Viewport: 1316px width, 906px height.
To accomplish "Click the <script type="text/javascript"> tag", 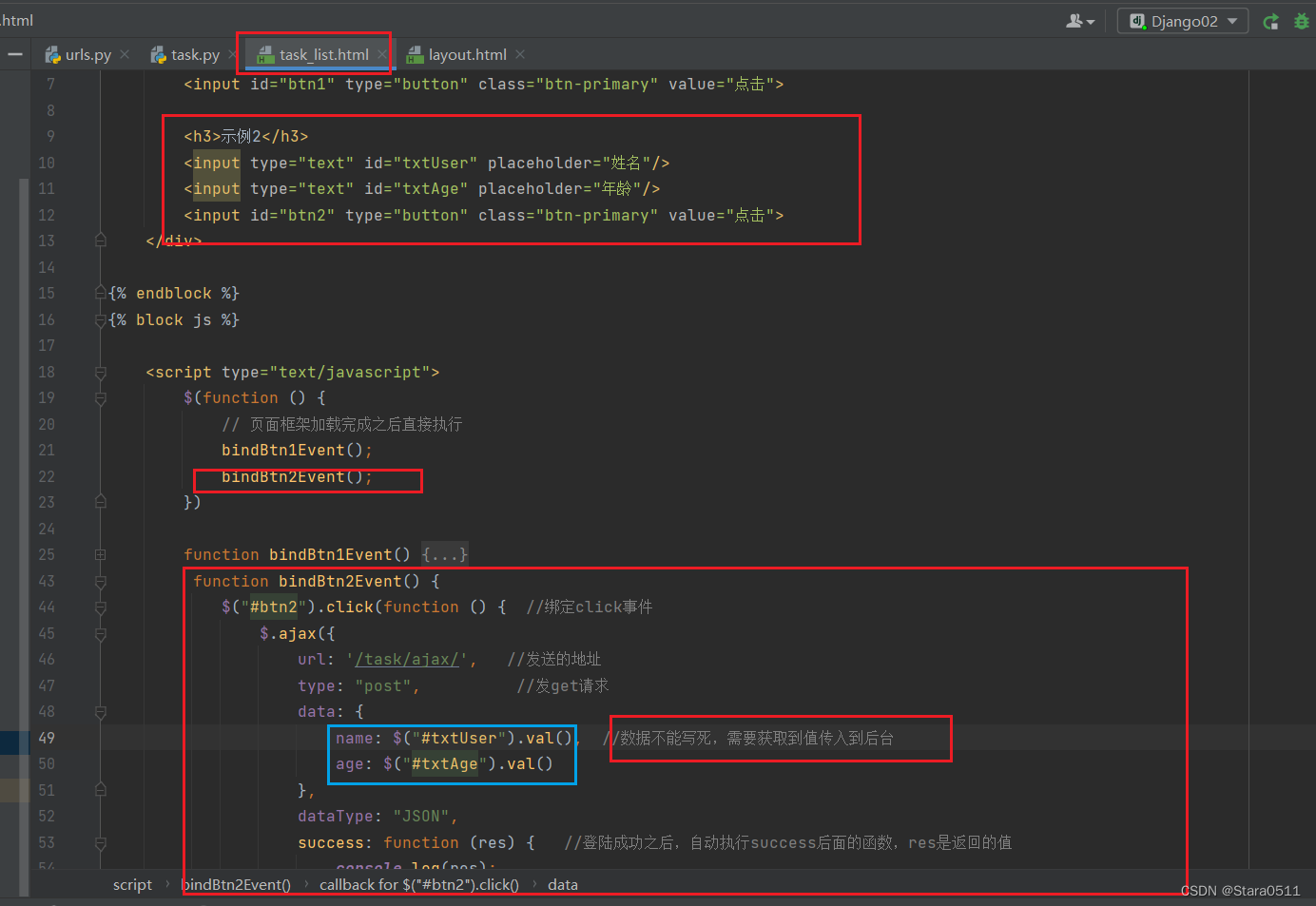I will click(x=293, y=372).
